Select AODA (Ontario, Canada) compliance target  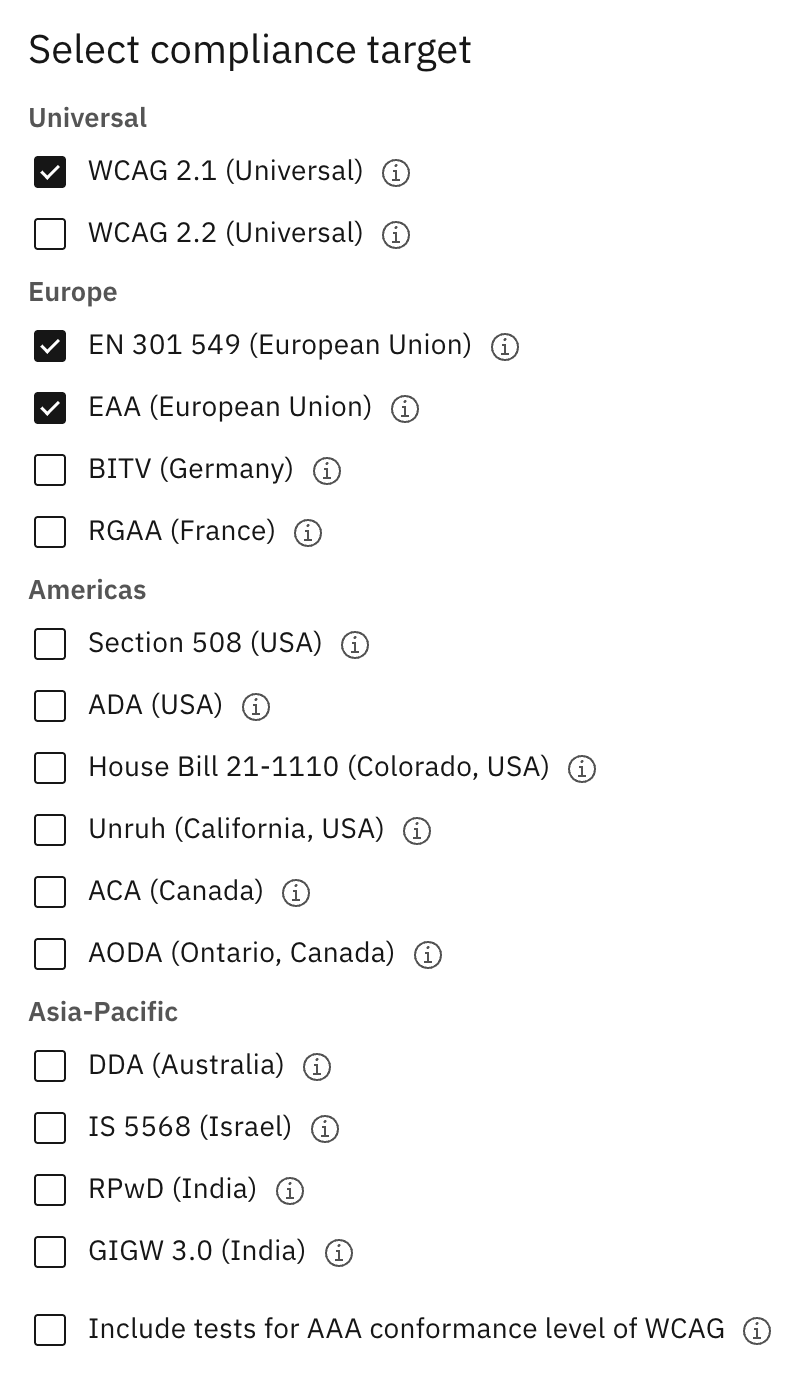tap(49, 954)
